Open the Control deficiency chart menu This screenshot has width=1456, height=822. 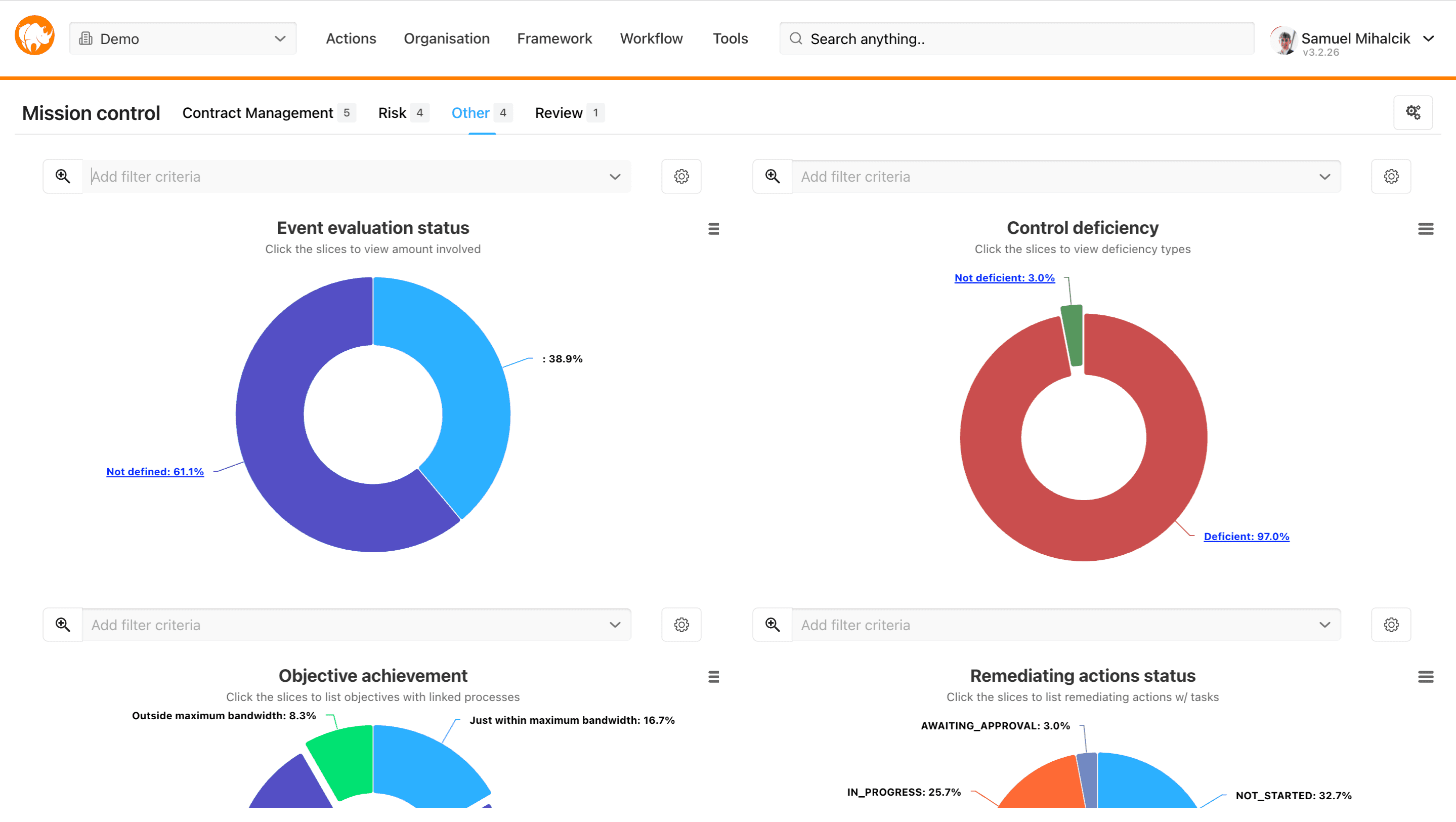point(1426,228)
